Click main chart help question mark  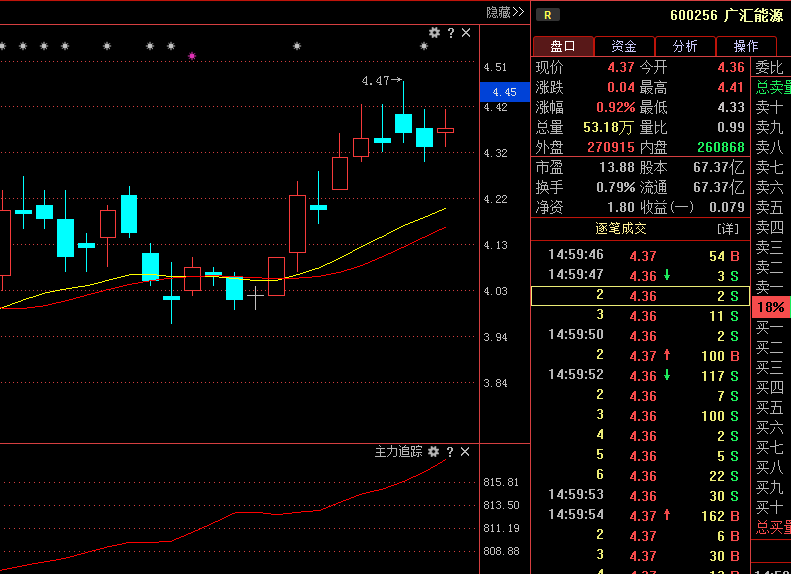[450, 33]
